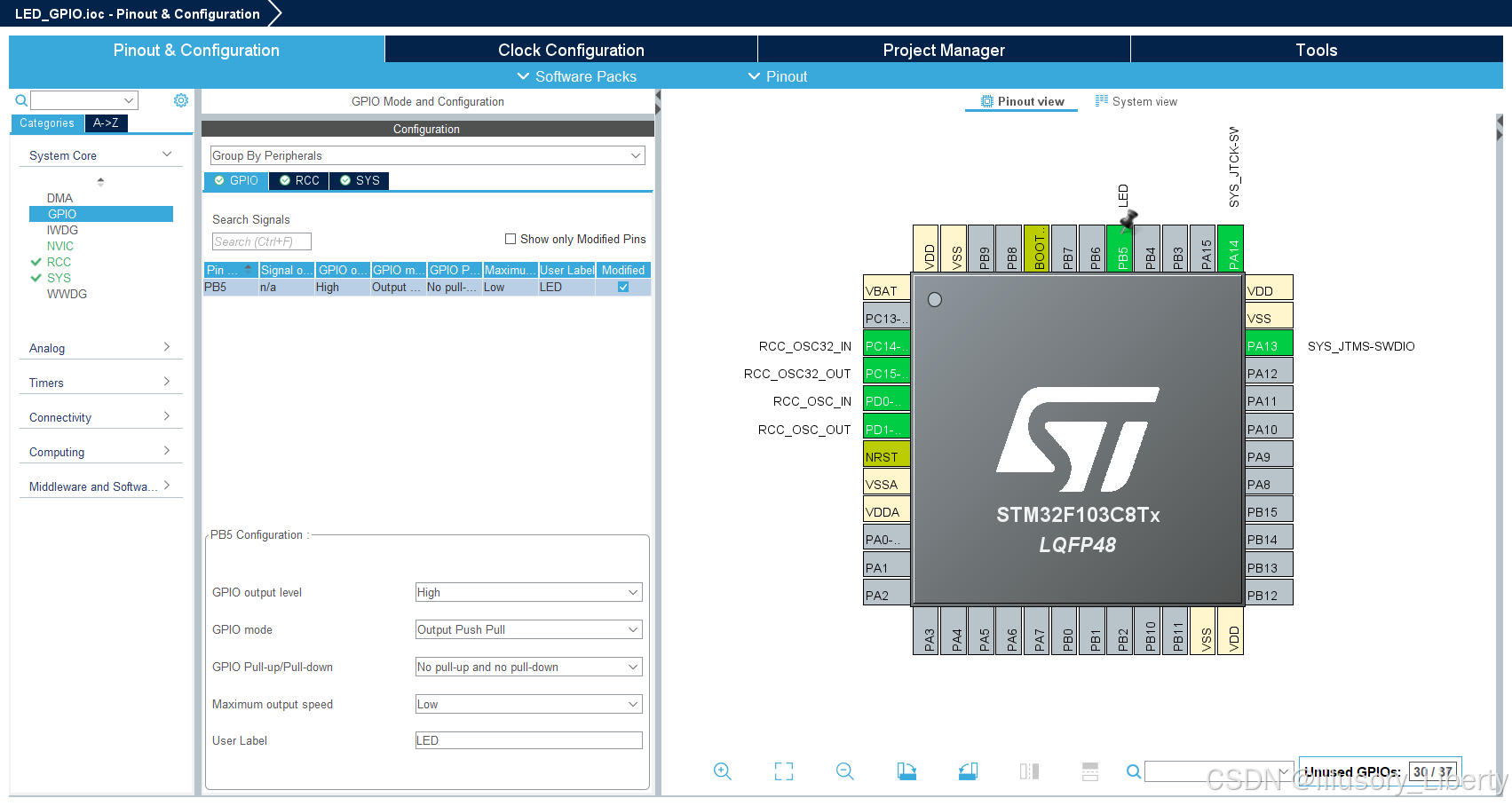Select the PC14 oscillator pin
Screen dimensions: 1512x806
point(887,344)
